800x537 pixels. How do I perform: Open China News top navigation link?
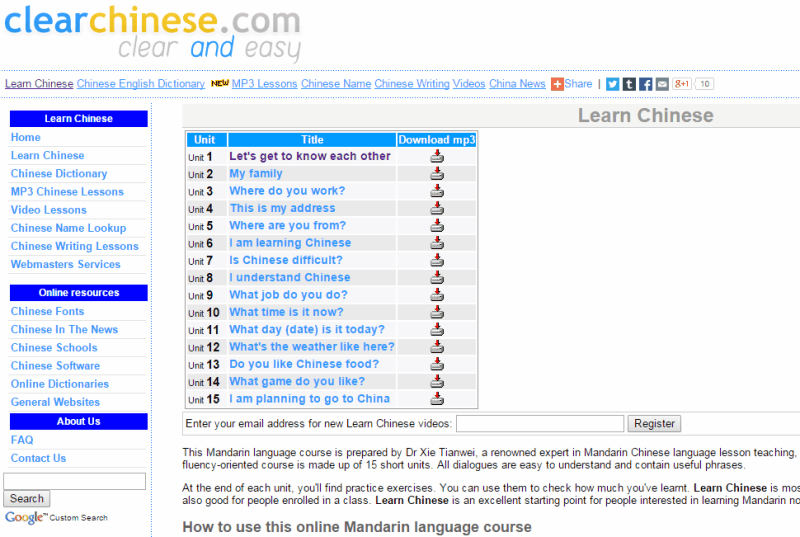tap(517, 84)
